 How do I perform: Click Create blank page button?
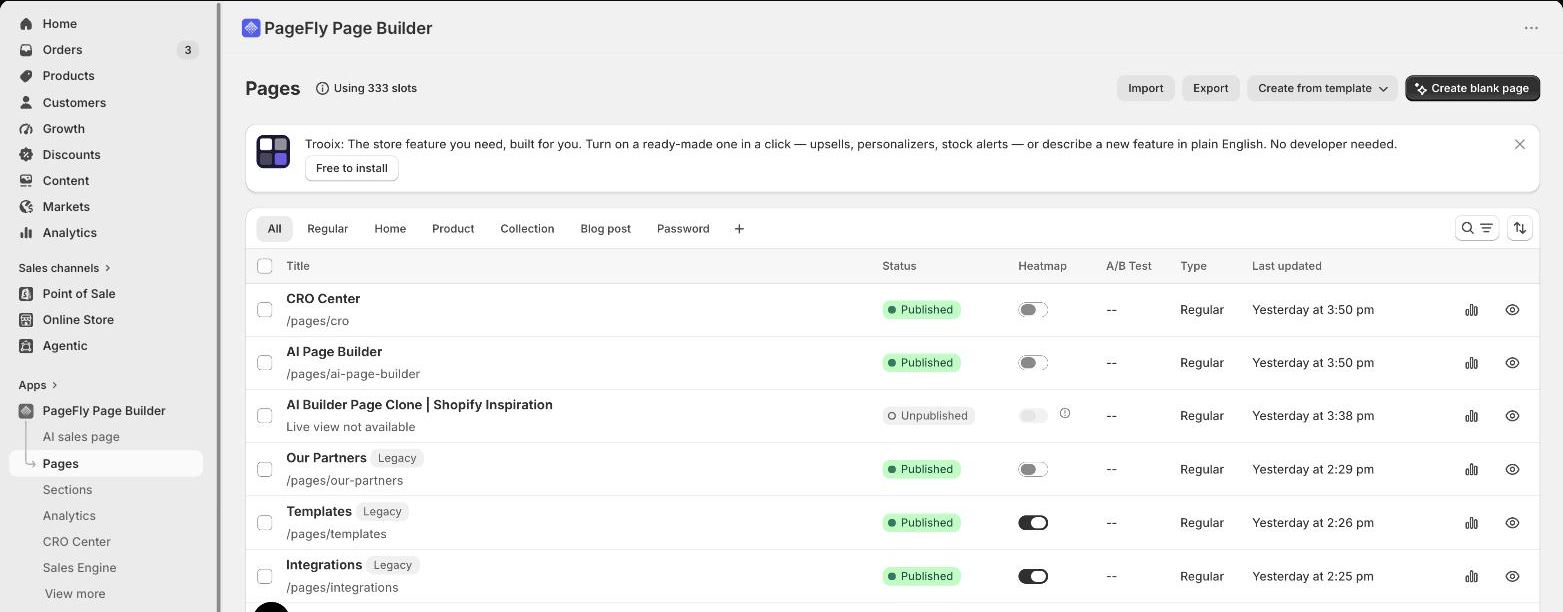1472,88
